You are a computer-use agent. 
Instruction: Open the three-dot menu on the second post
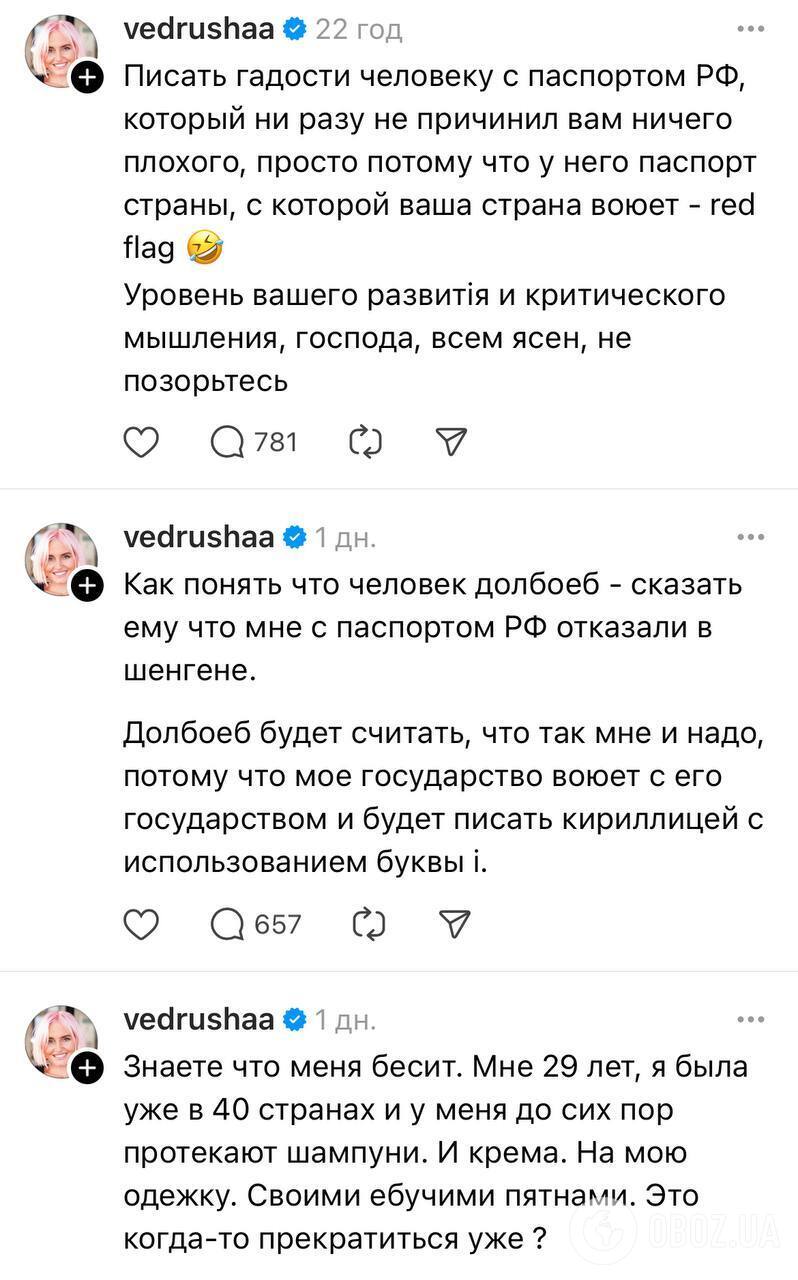click(751, 536)
